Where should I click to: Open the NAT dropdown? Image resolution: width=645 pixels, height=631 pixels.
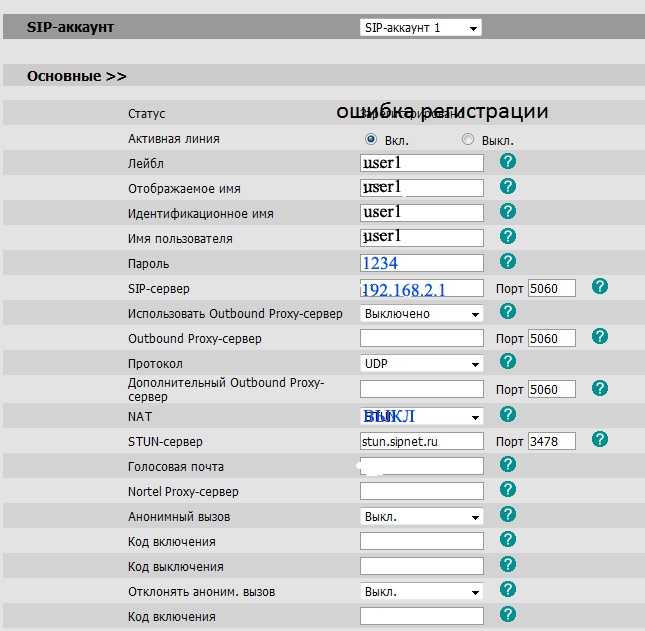422,416
